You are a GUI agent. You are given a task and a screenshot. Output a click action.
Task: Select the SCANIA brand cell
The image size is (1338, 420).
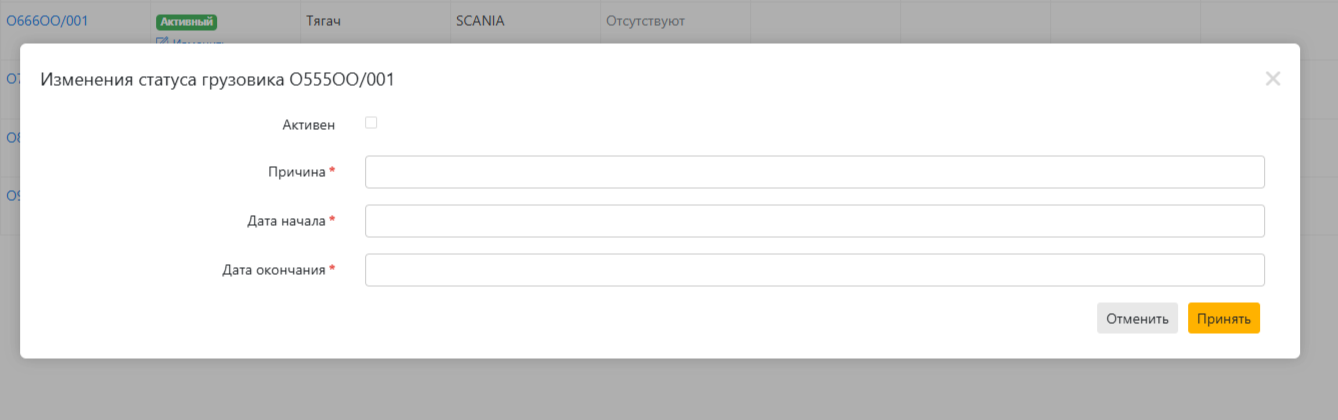click(x=480, y=21)
